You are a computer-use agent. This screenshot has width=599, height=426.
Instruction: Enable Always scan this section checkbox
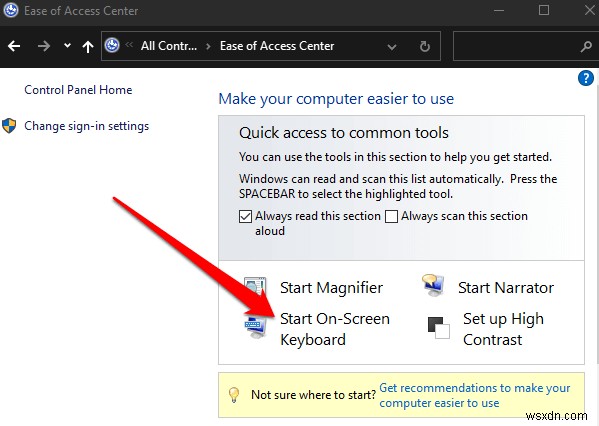click(391, 216)
